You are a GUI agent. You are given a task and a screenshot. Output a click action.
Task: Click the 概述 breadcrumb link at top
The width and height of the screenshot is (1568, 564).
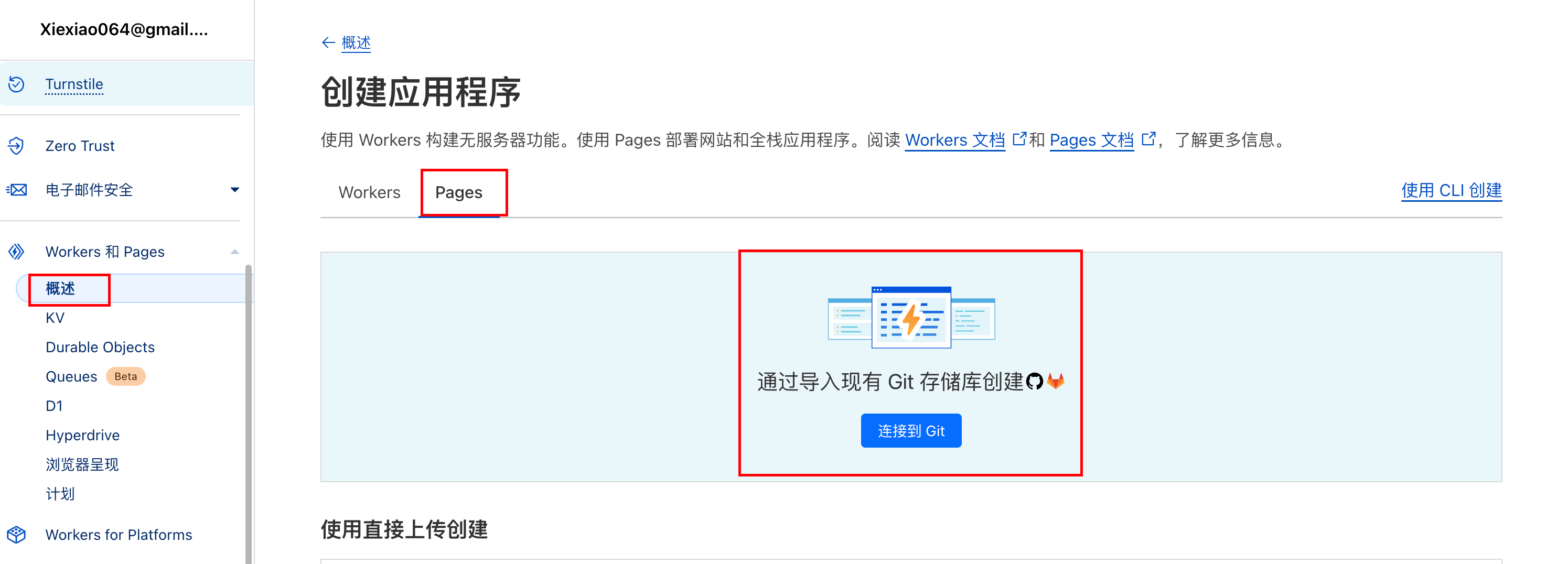point(356,42)
